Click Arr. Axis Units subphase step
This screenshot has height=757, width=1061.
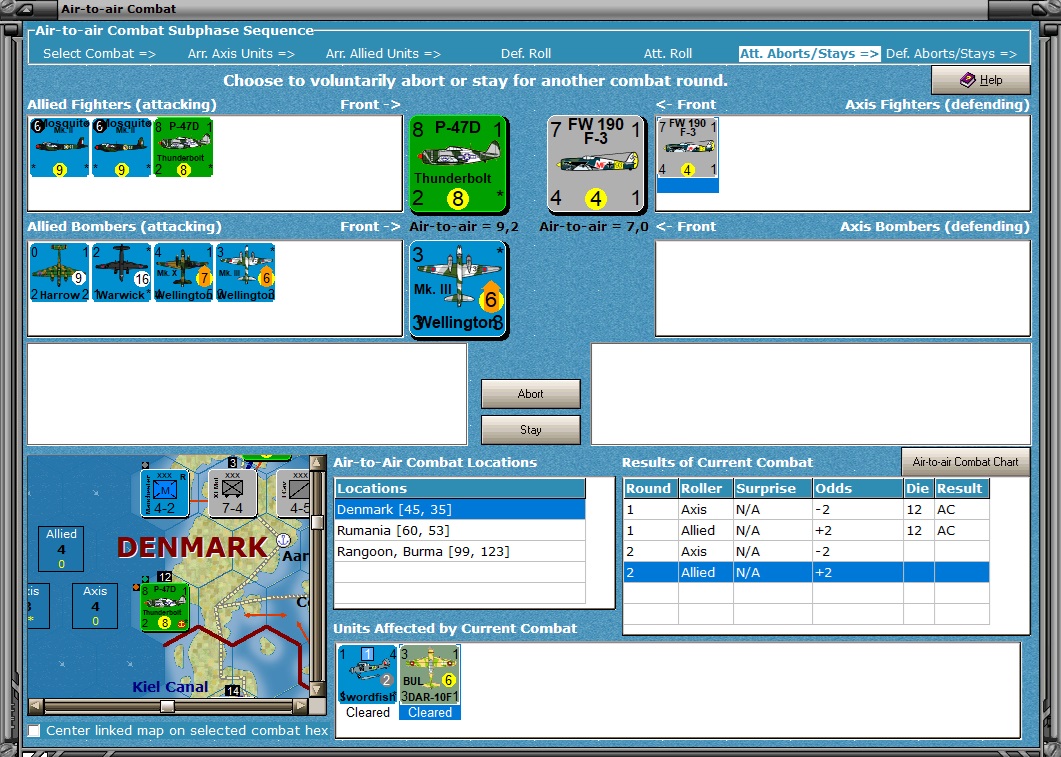click(241, 53)
